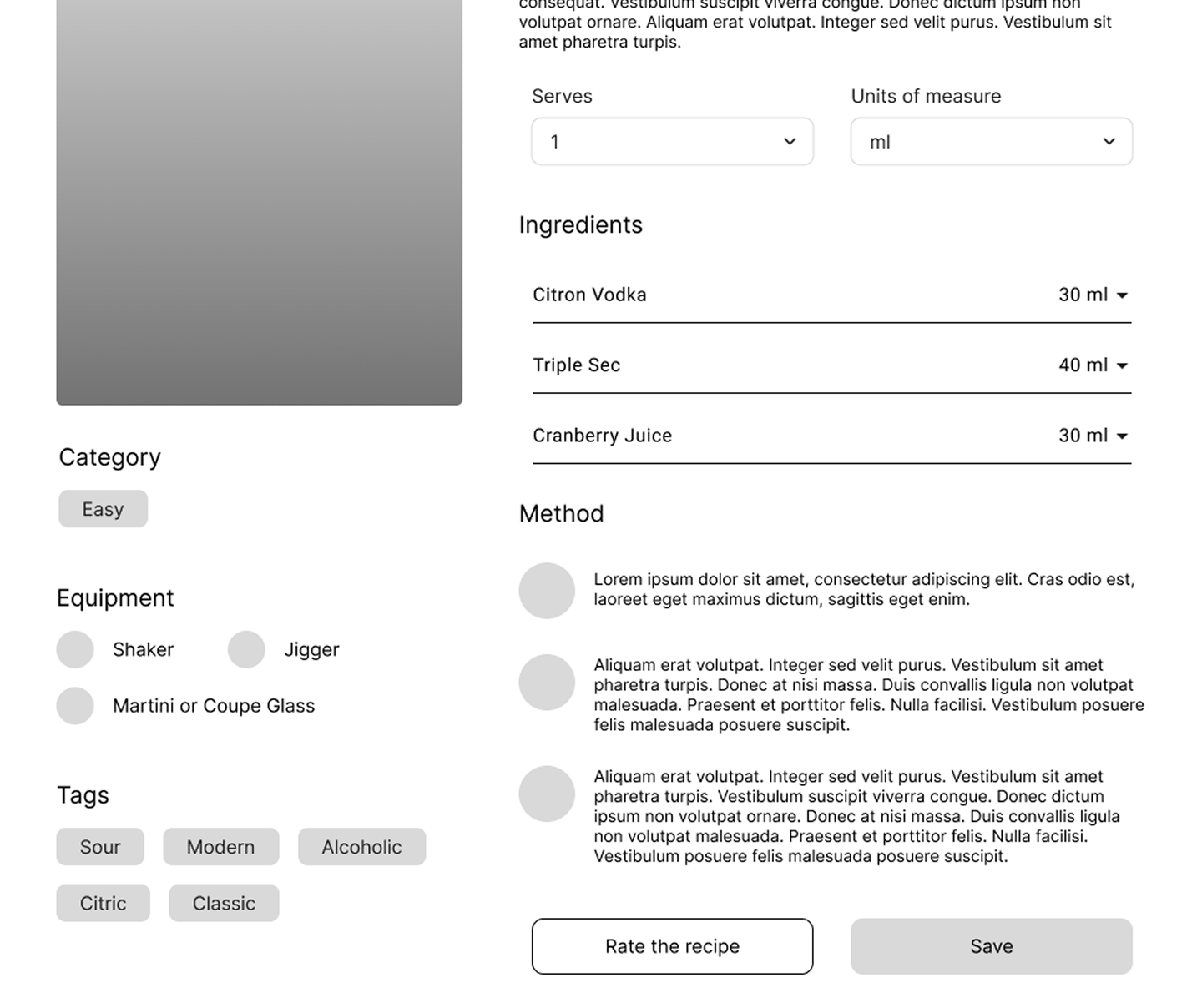Tap the Classic tag
1202x1008 pixels.
[224, 903]
